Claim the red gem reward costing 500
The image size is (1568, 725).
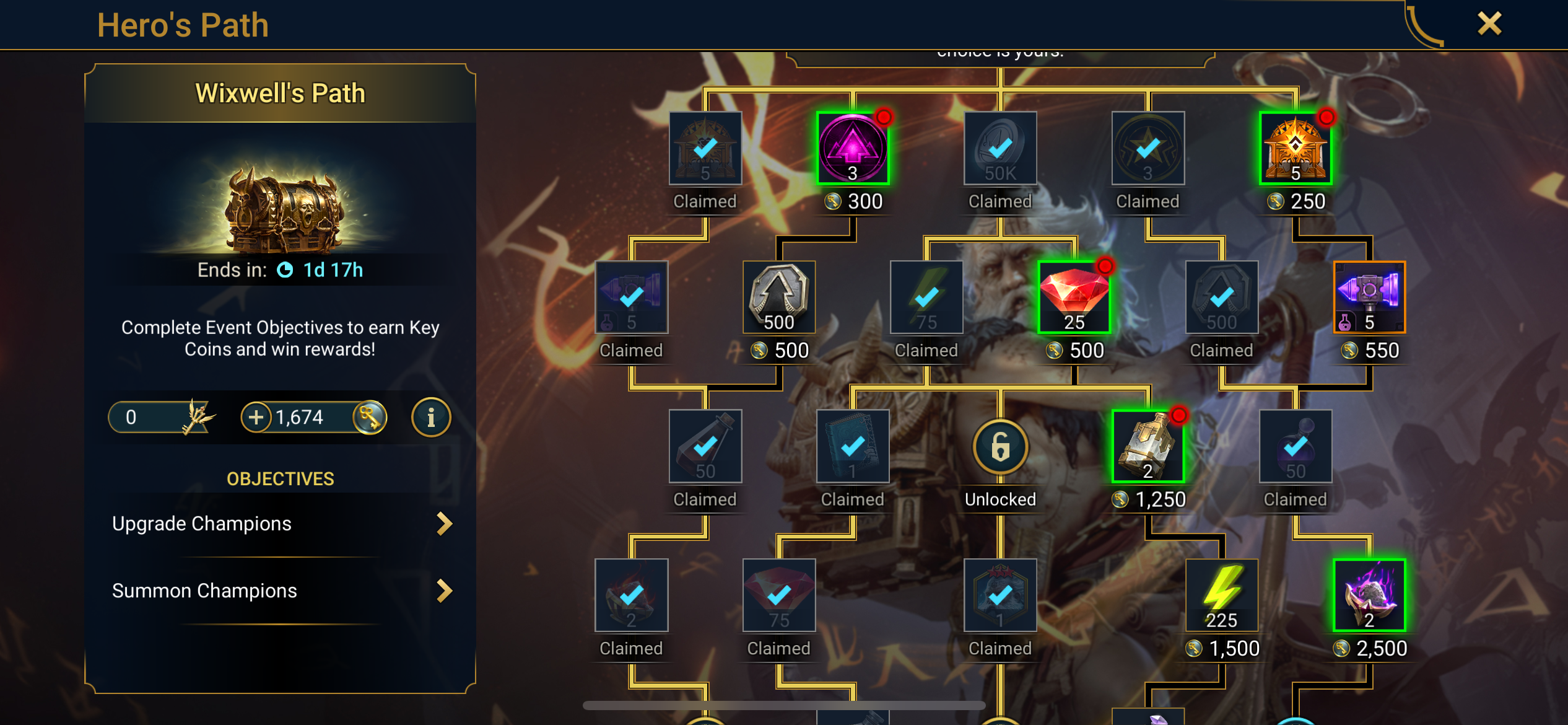pyautogui.click(x=1074, y=297)
